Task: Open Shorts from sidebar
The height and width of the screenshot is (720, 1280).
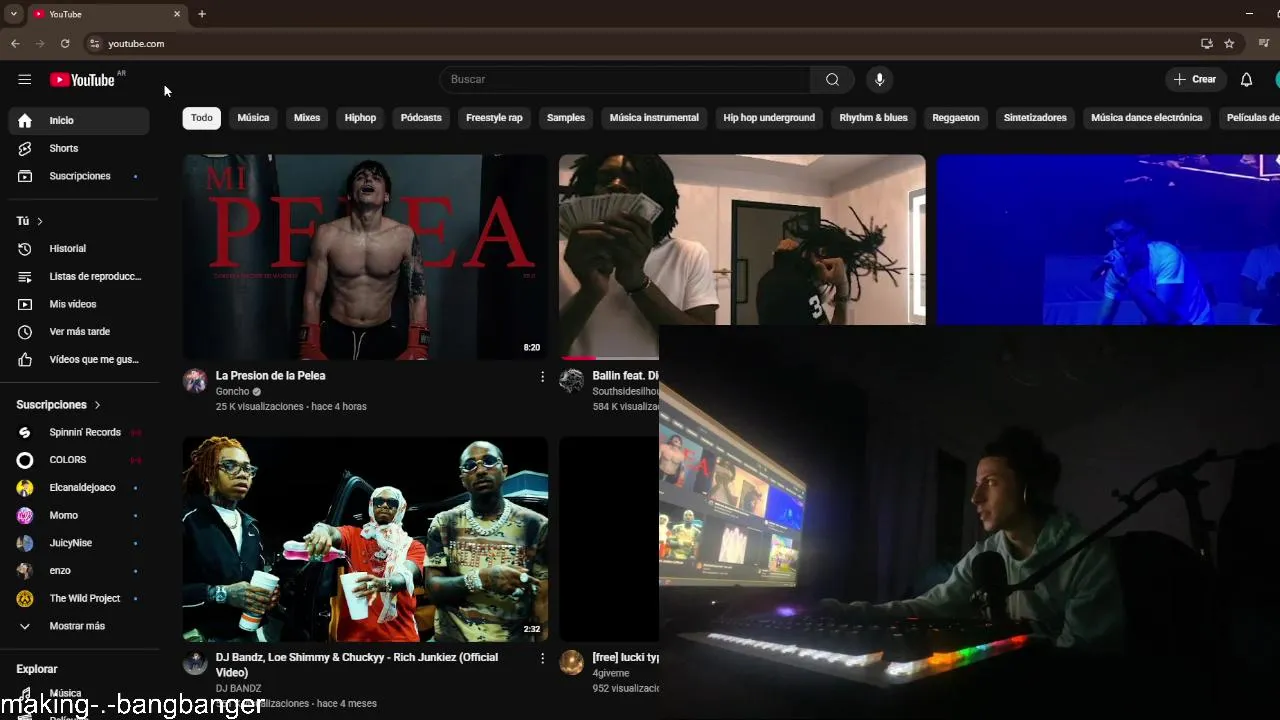Action: 79,148
